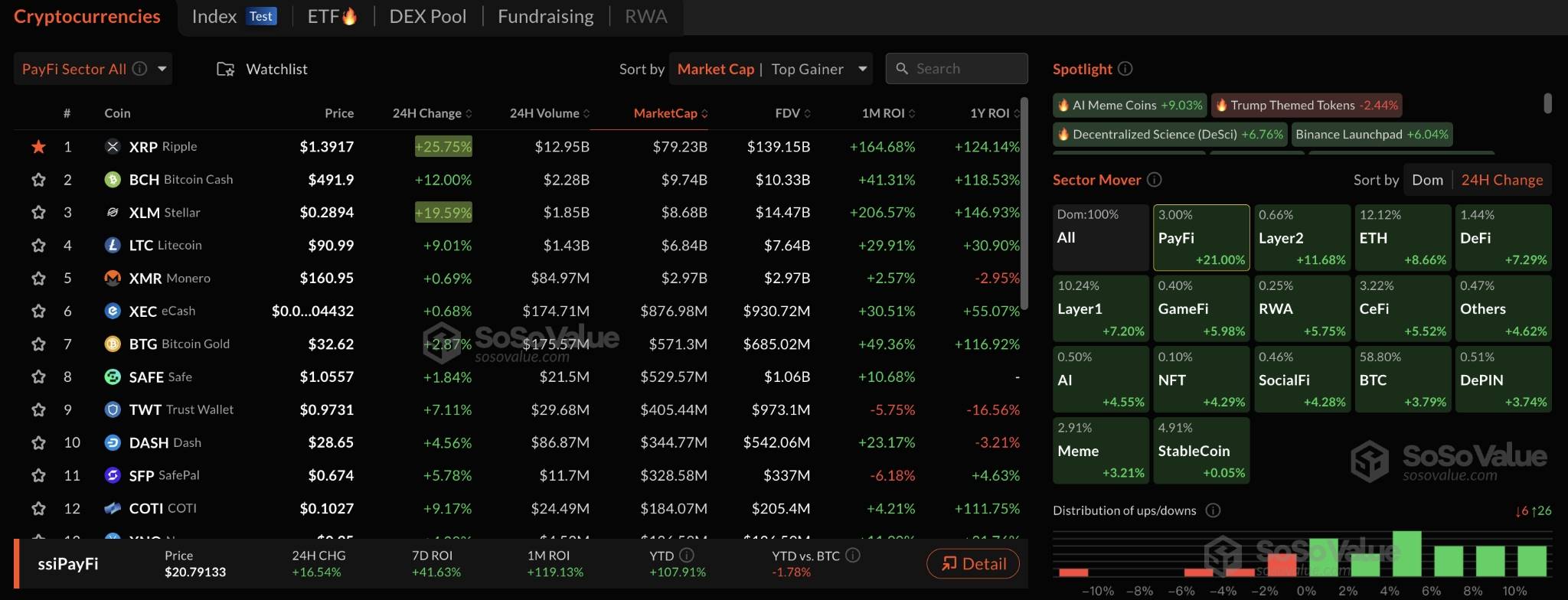
Task: Click the search magnifier icon
Action: [x=902, y=68]
